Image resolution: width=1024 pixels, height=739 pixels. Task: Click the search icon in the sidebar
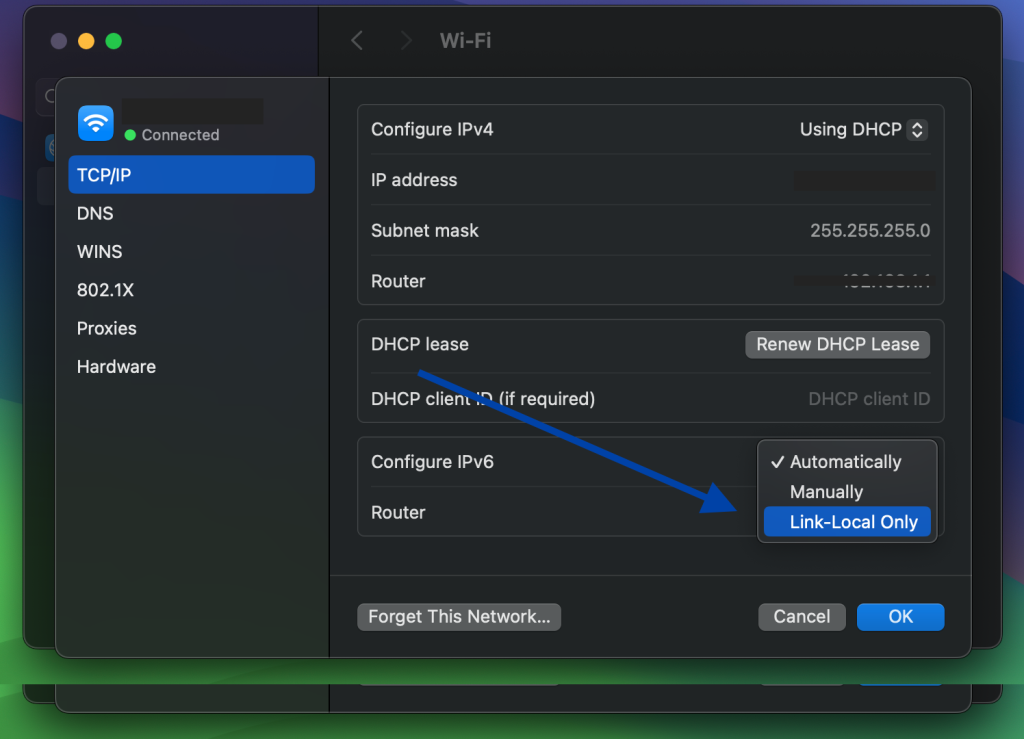pos(47,97)
